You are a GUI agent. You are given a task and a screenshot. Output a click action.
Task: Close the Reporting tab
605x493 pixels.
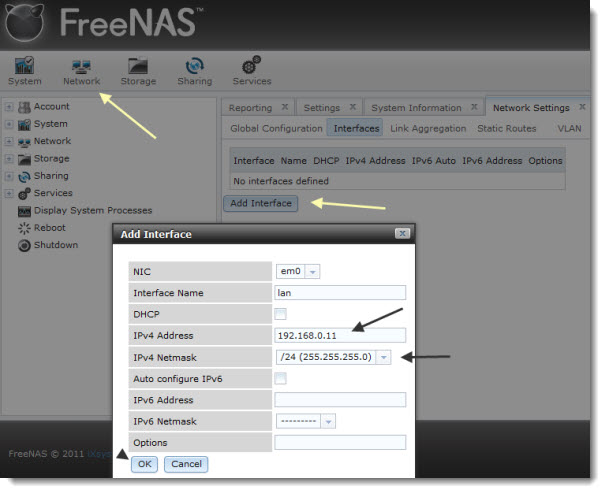285,107
